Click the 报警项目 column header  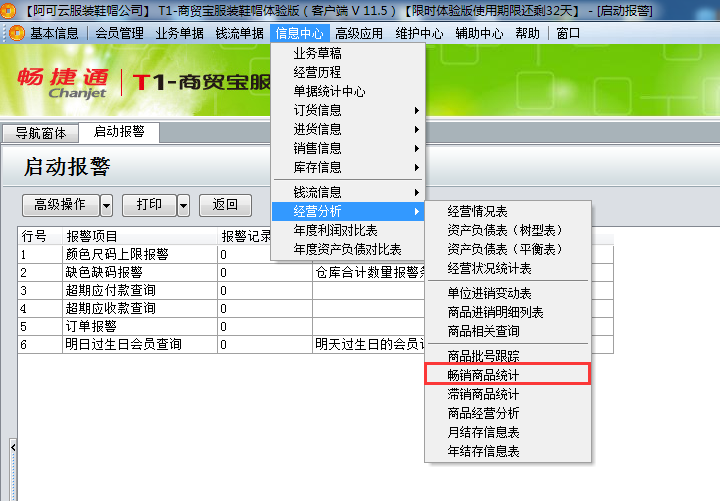(x=140, y=236)
